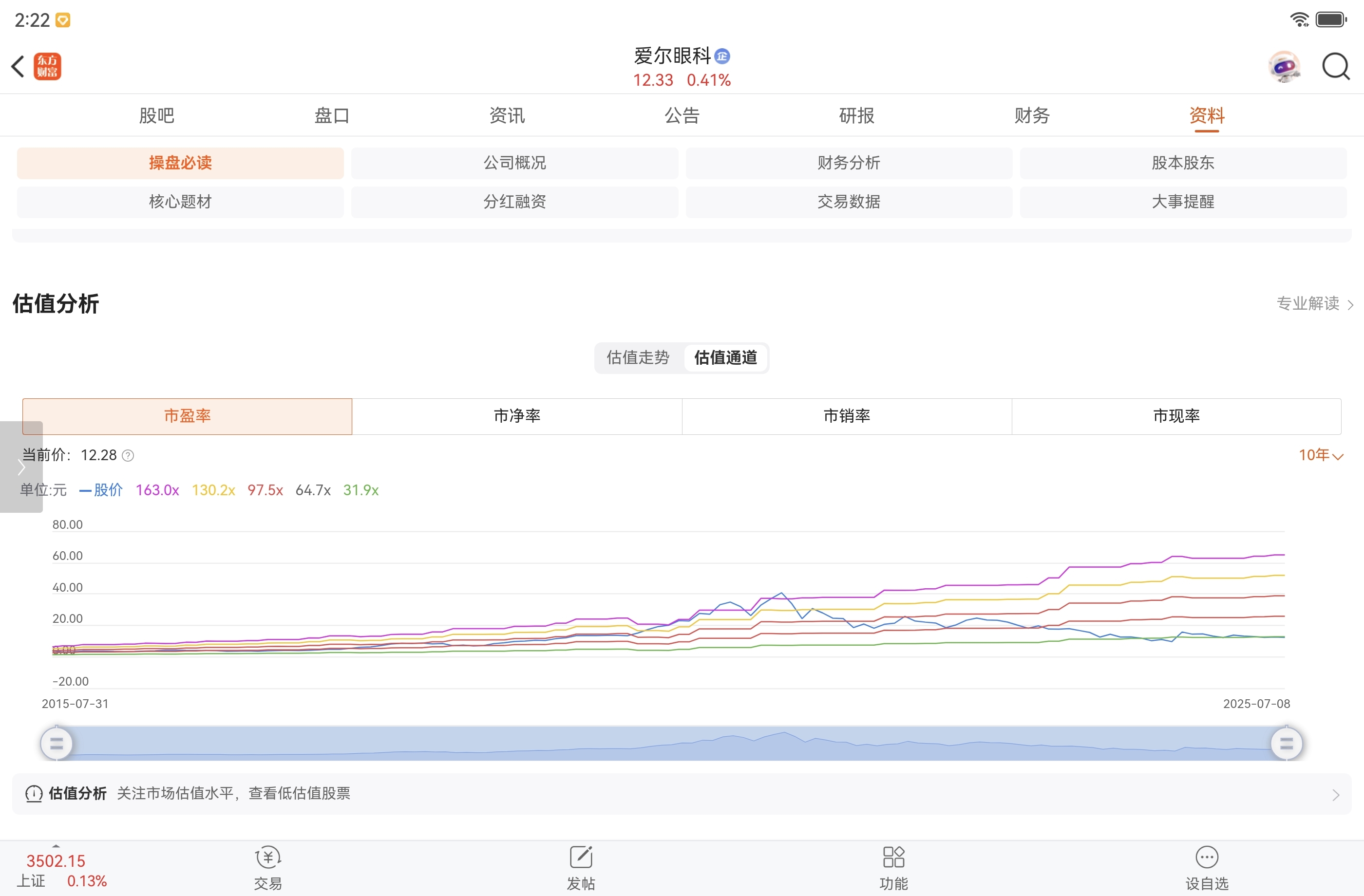The image size is (1364, 896).
Task: Select the 资料 tab
Action: tap(1207, 115)
